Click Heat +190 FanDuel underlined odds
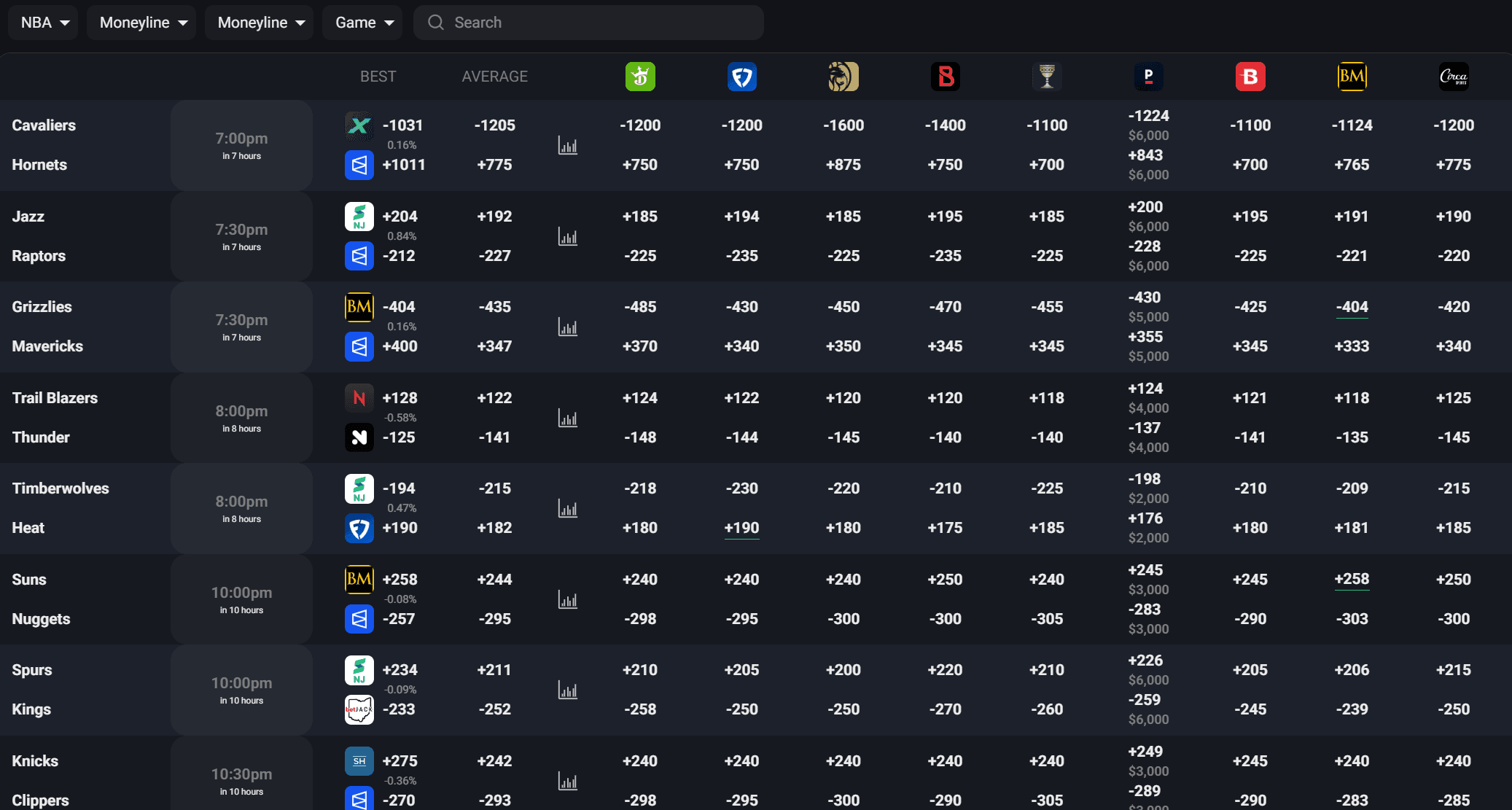Viewport: 1512px width, 810px height. (741, 528)
